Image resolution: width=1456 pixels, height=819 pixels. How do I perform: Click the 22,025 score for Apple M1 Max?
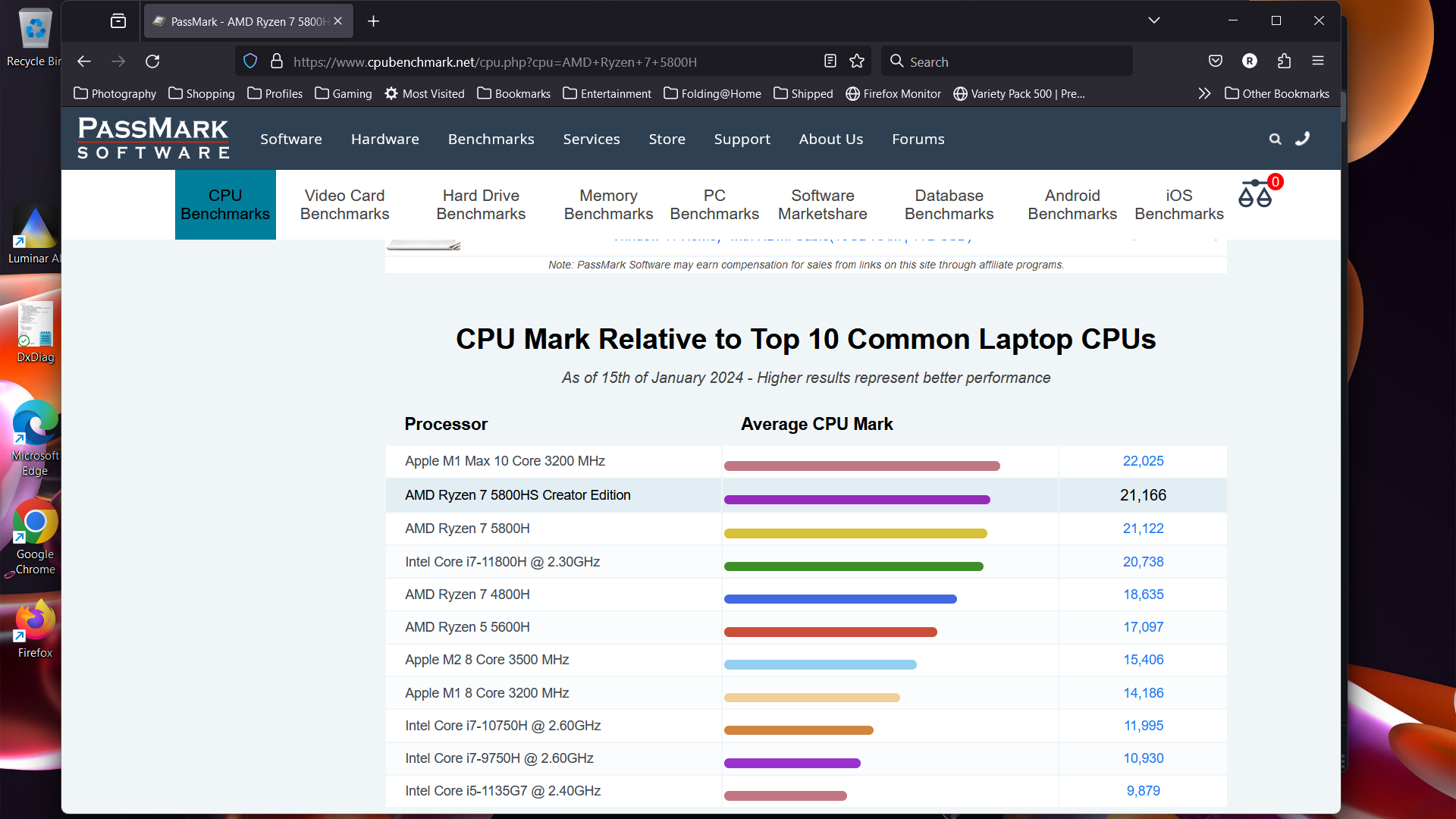(1143, 461)
